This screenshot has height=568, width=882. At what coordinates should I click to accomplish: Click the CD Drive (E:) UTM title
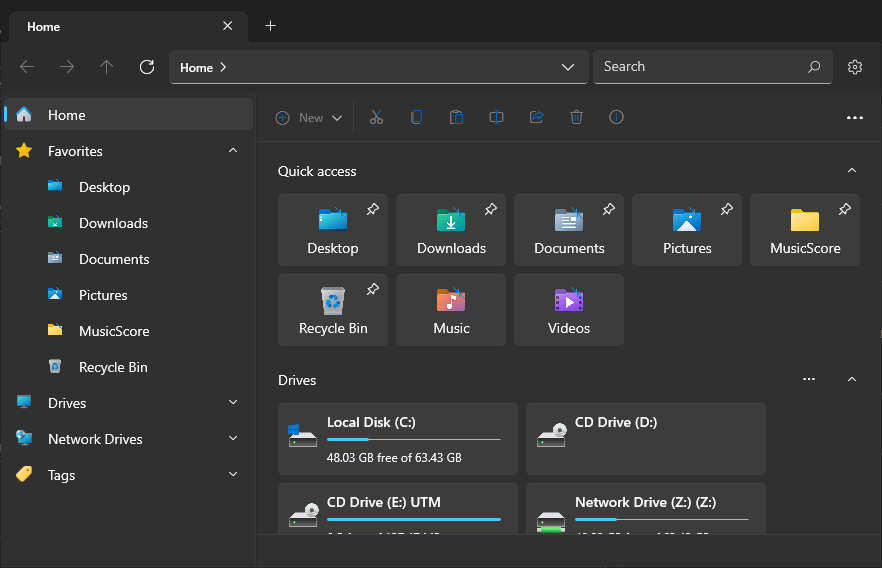(x=384, y=502)
